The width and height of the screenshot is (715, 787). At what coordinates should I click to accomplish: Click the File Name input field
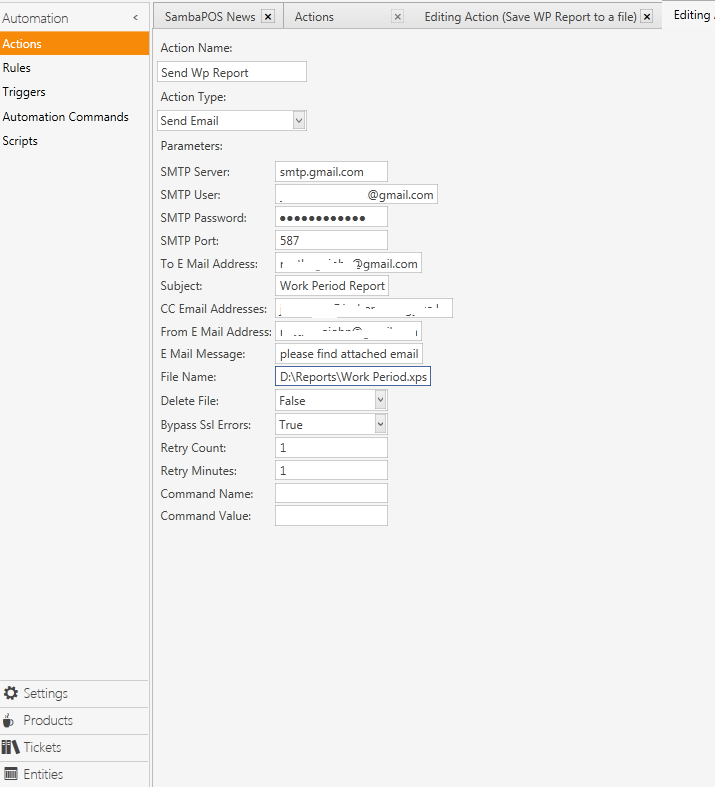(352, 377)
